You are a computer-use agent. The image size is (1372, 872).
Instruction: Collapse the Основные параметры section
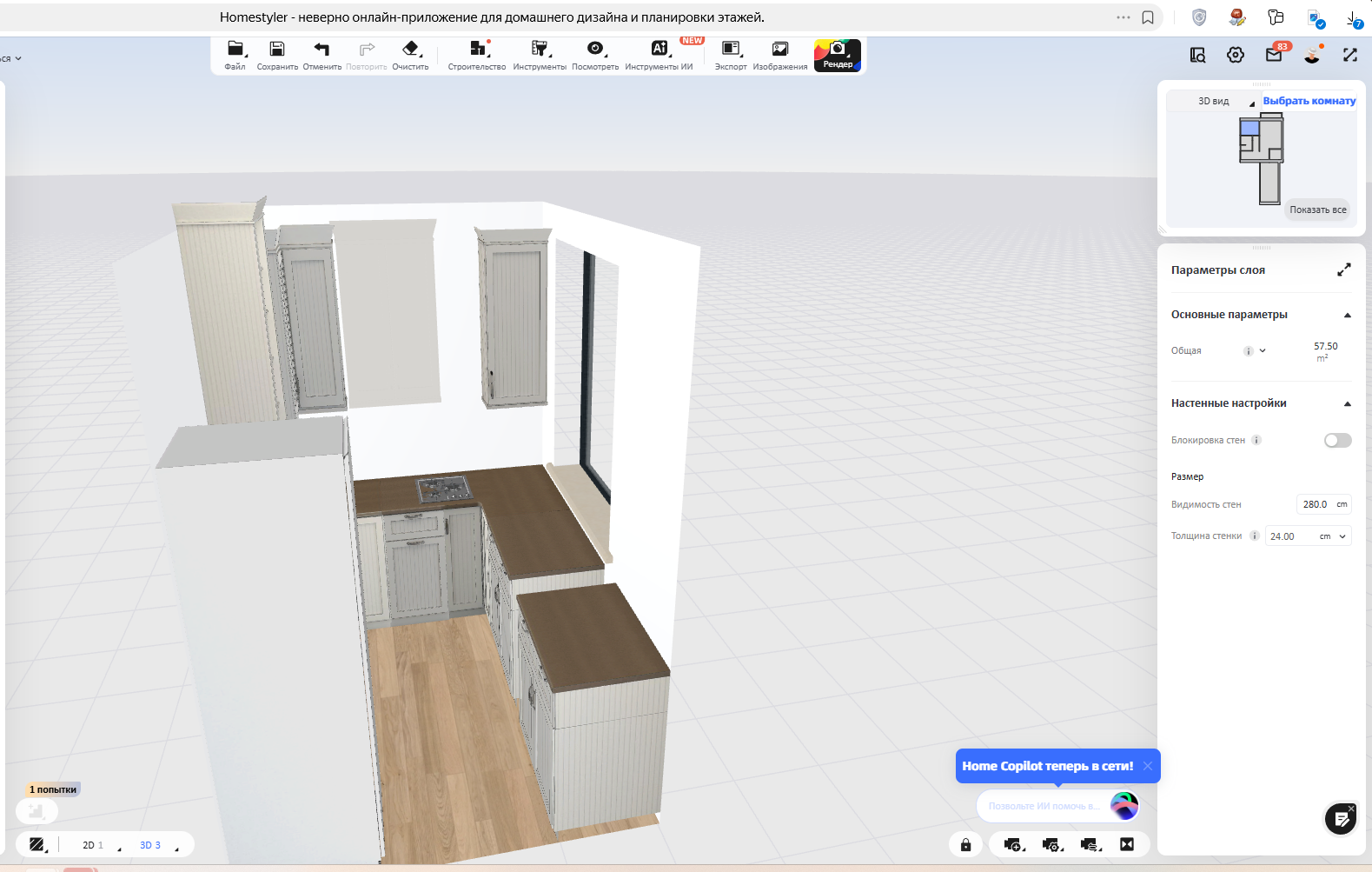coord(1347,315)
